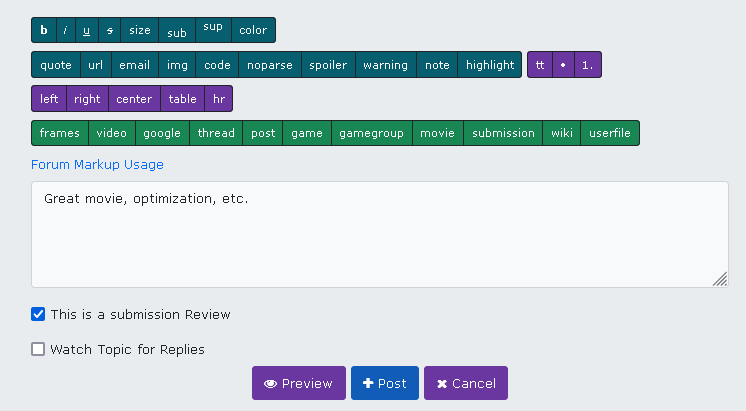Insert a superscript (sup) tag
Screen dimensions: 746x411
coord(213,30)
